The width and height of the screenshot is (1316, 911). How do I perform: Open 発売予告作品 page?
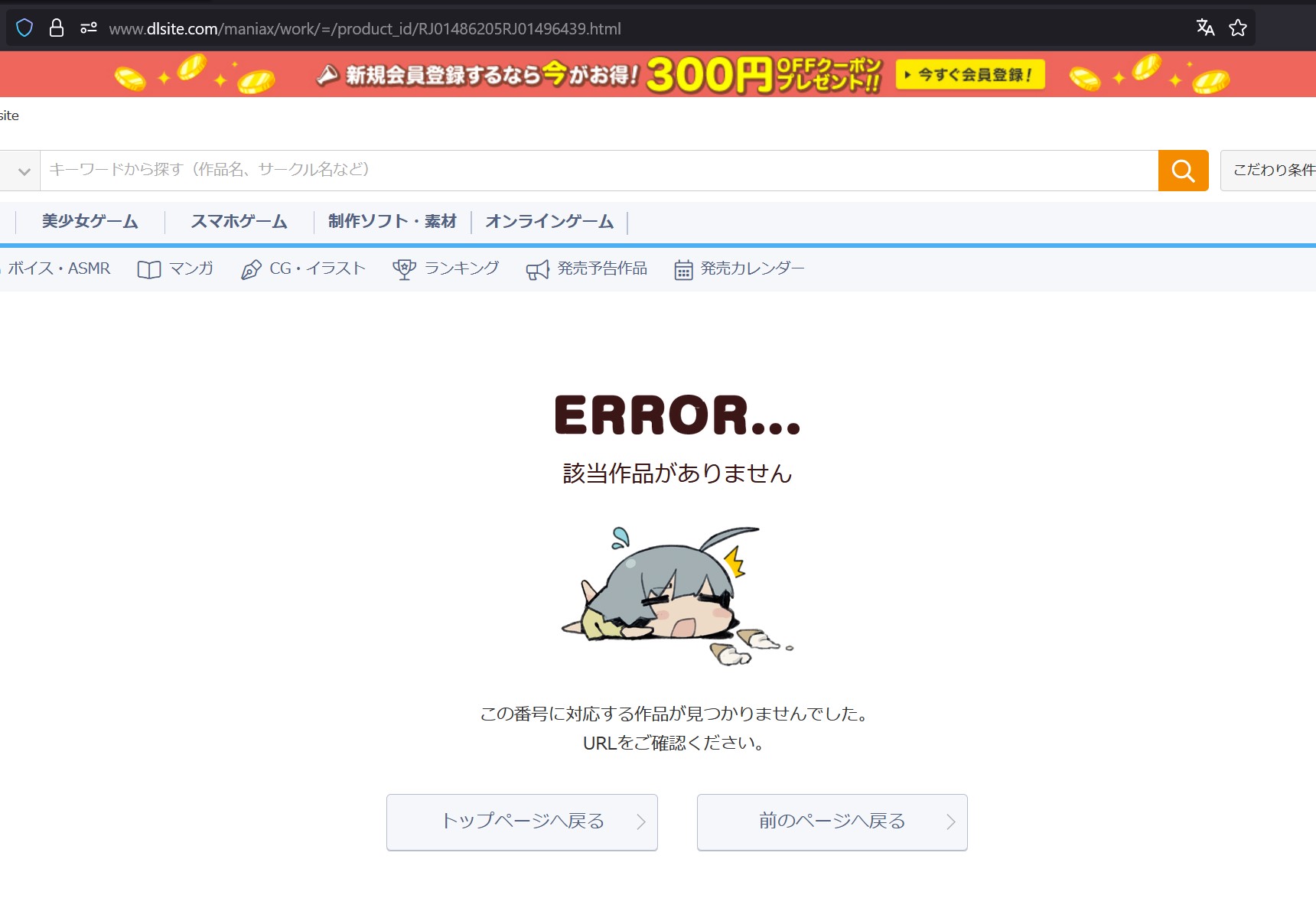coord(602,268)
